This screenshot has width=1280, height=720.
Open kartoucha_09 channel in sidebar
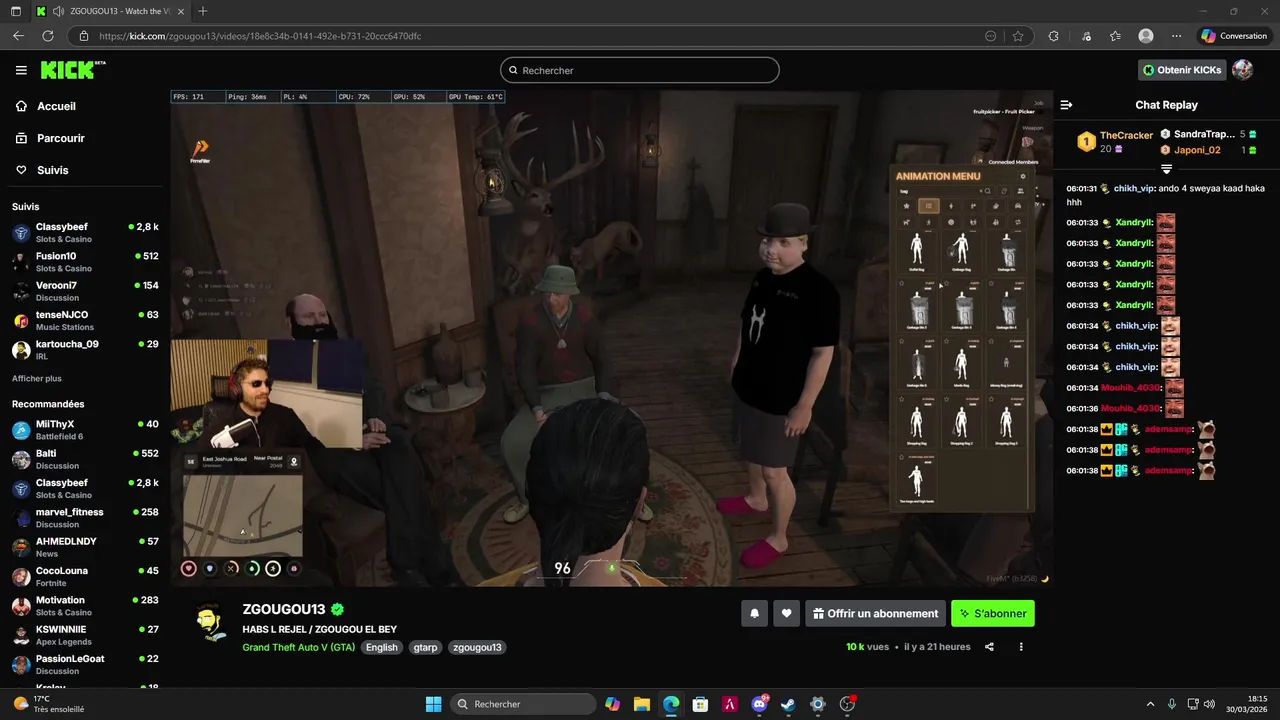tap(85, 350)
